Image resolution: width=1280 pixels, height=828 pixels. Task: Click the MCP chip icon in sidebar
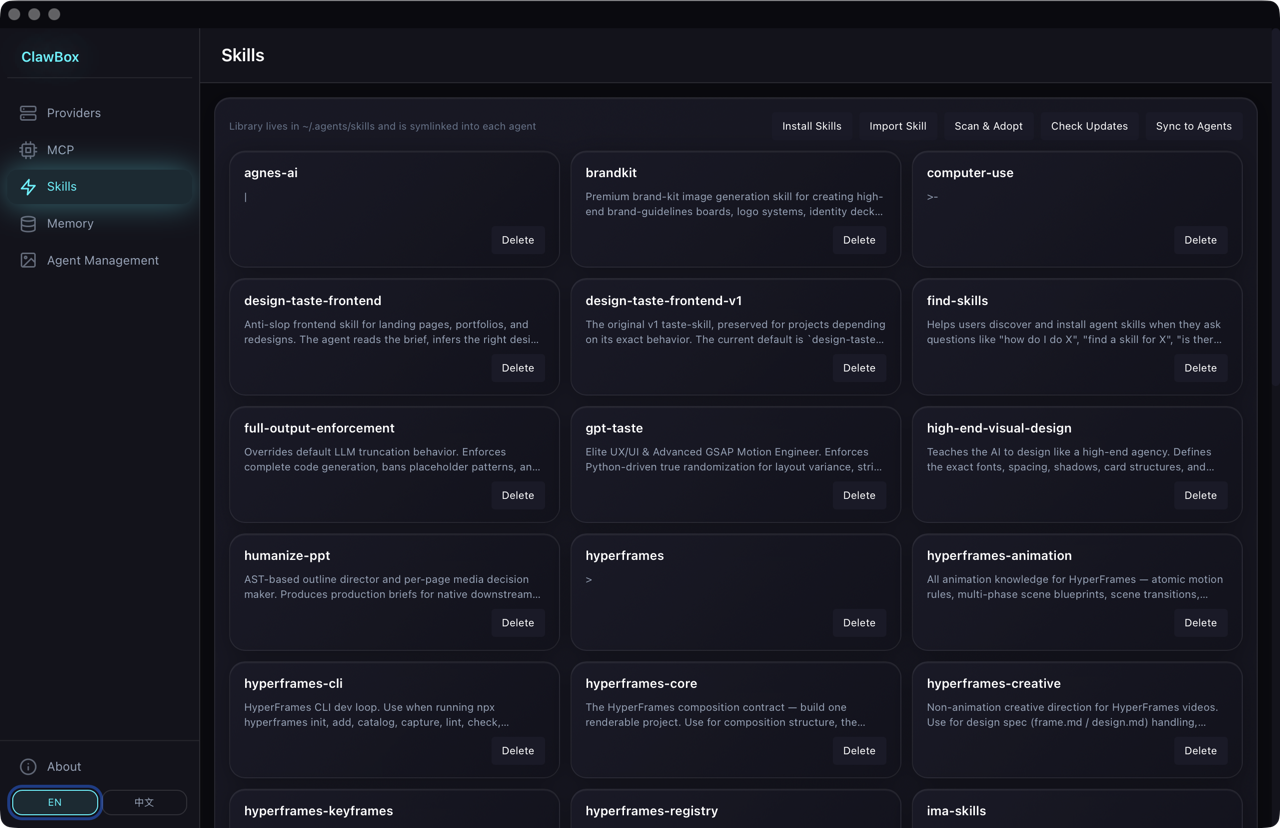[28, 150]
